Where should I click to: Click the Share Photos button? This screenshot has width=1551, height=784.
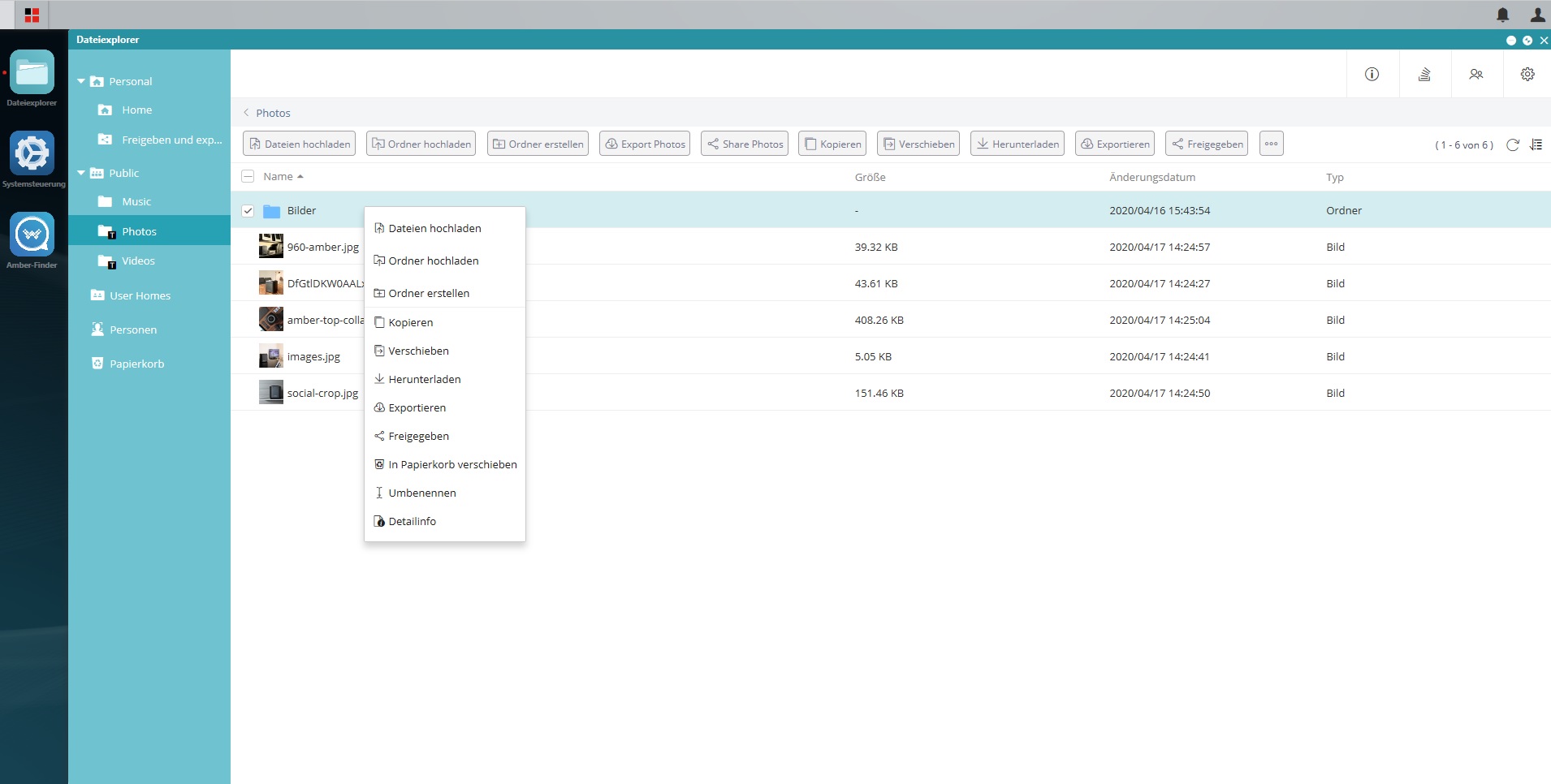click(x=745, y=144)
